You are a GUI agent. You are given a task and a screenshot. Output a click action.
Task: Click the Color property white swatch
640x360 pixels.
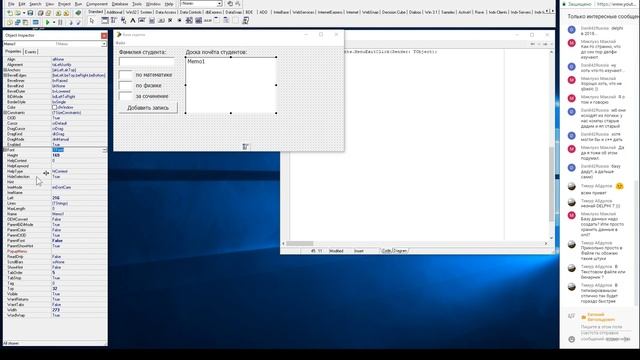(x=54, y=107)
